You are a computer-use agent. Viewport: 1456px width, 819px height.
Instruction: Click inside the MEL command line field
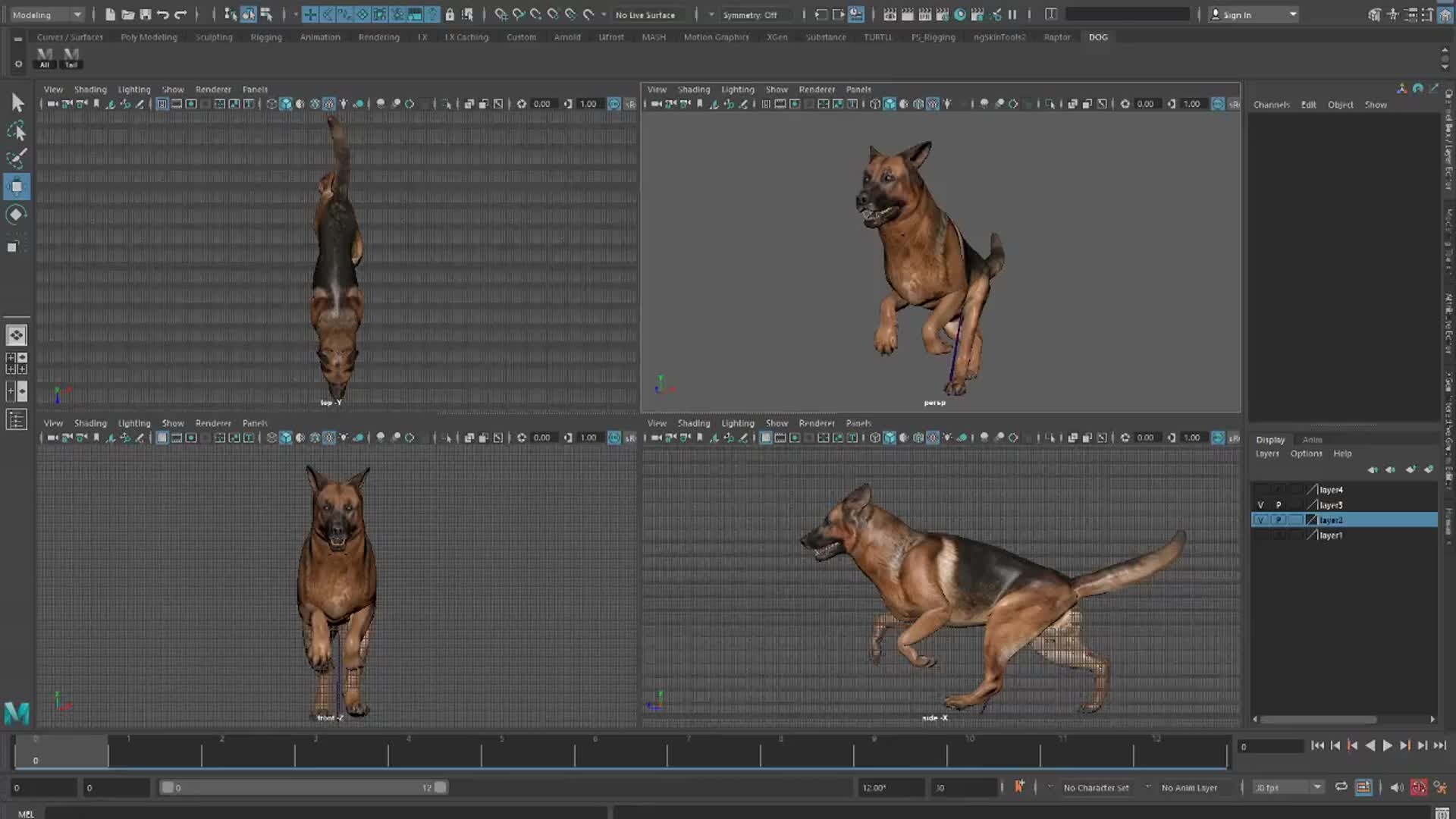coord(303,812)
